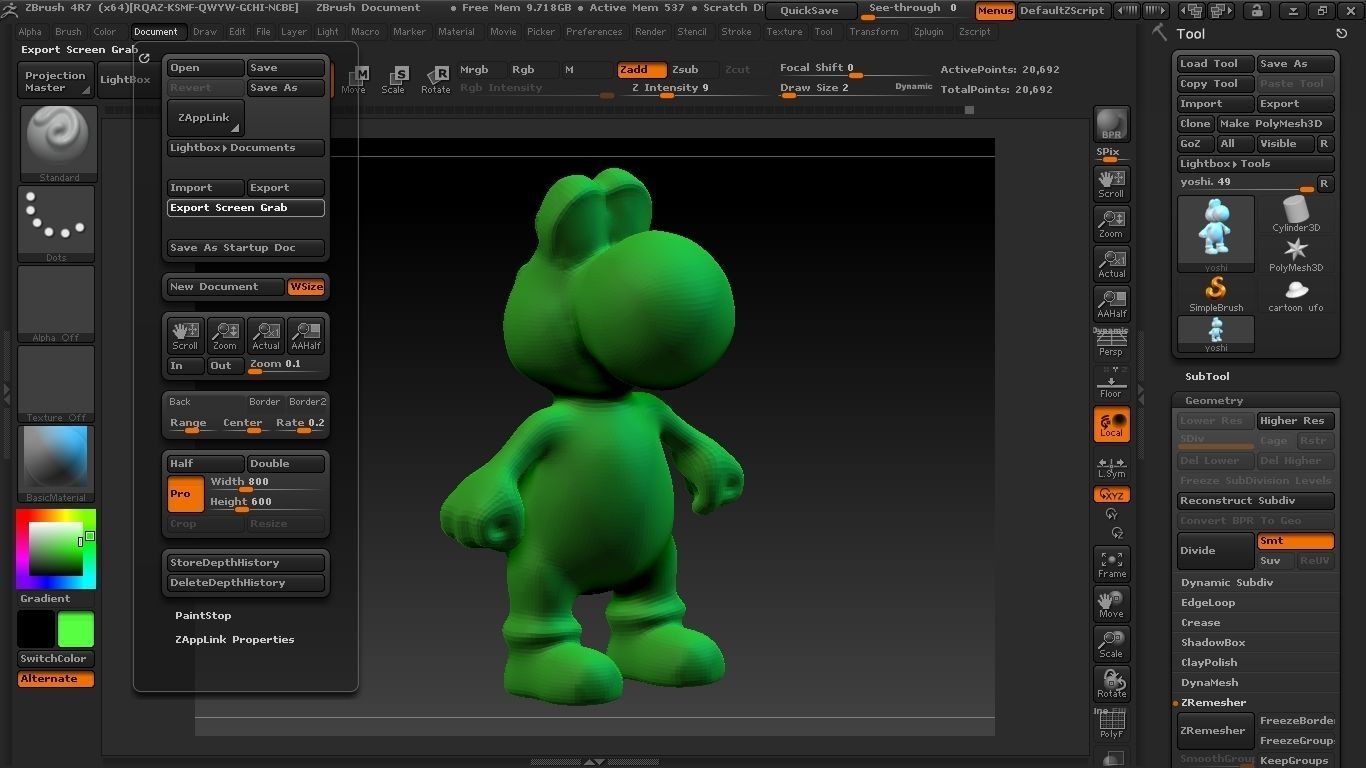Click Export Screen Grab button
Viewport: 1366px width, 768px height.
(x=246, y=208)
